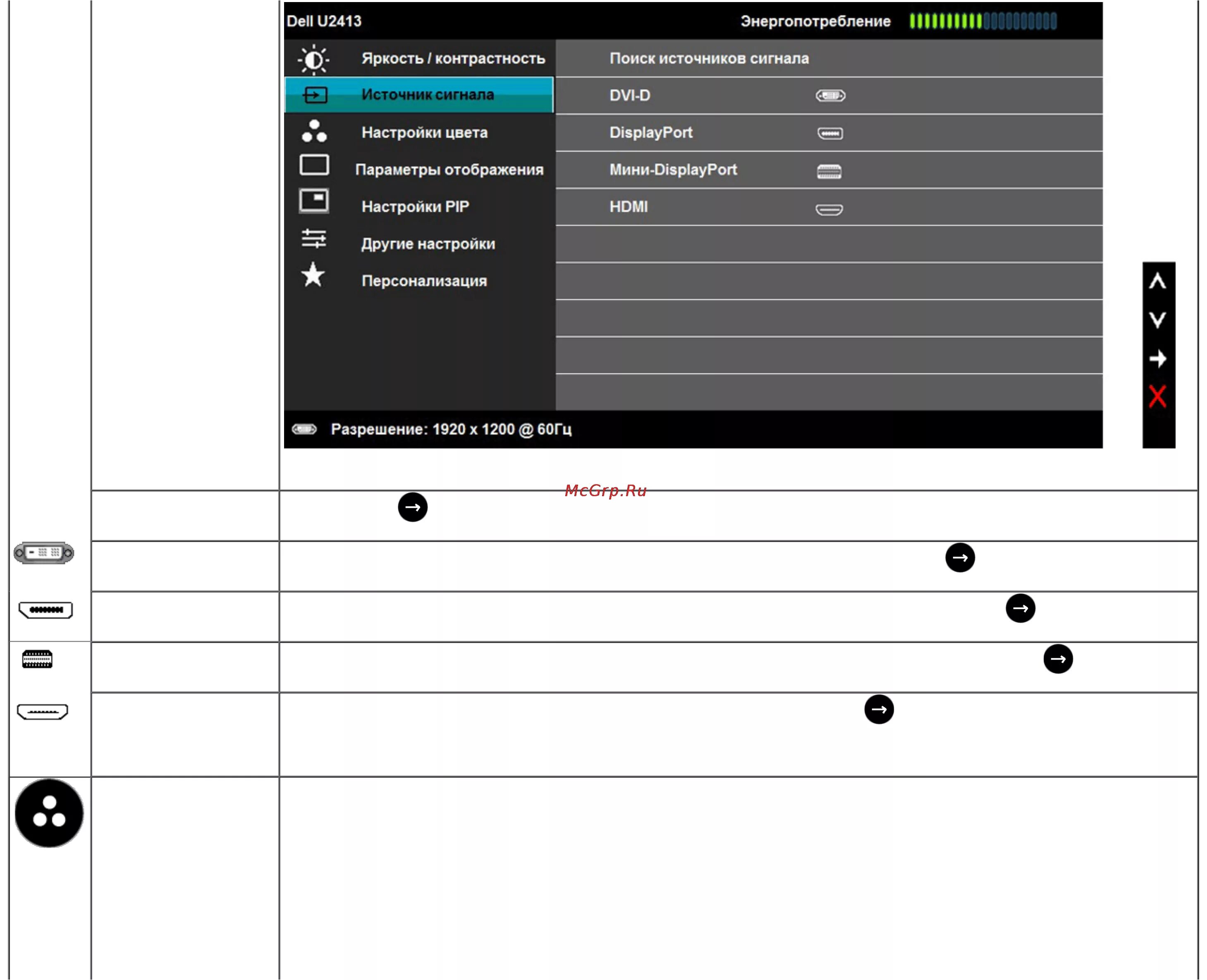Select the HDMI input source

(x=629, y=207)
